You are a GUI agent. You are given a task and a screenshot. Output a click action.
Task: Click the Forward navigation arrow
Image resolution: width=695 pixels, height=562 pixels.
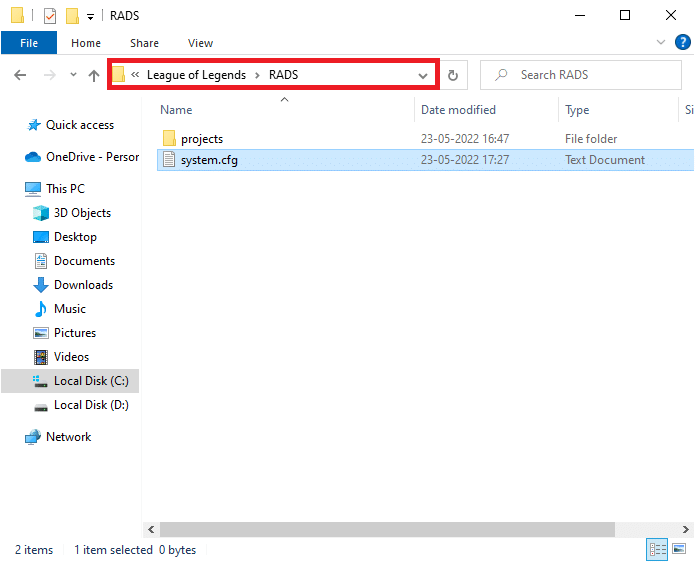tap(50, 75)
